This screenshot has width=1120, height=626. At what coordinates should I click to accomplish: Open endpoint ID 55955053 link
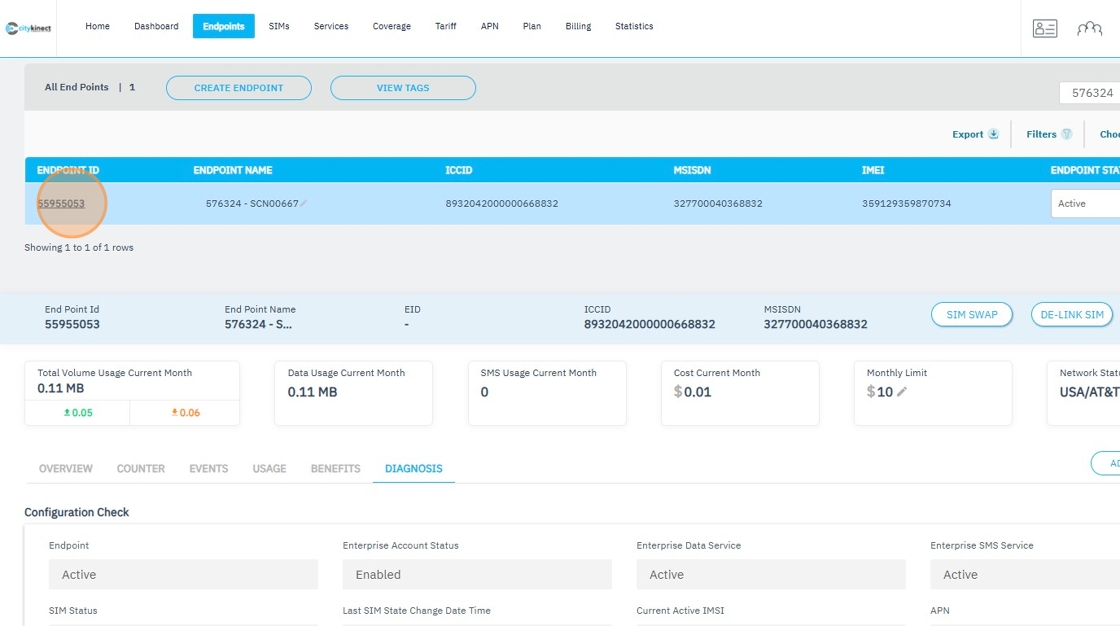pos(61,203)
